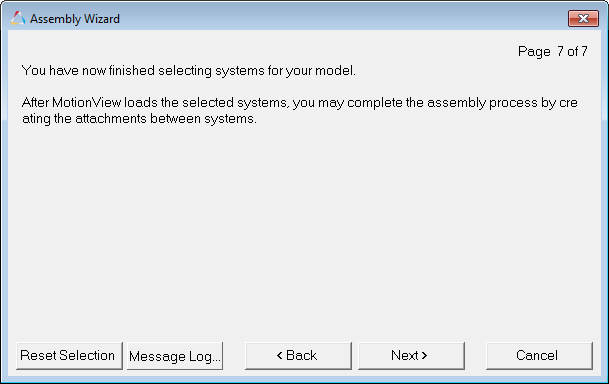
Task: Click the word "MotionView" in the message
Action: tap(87, 103)
